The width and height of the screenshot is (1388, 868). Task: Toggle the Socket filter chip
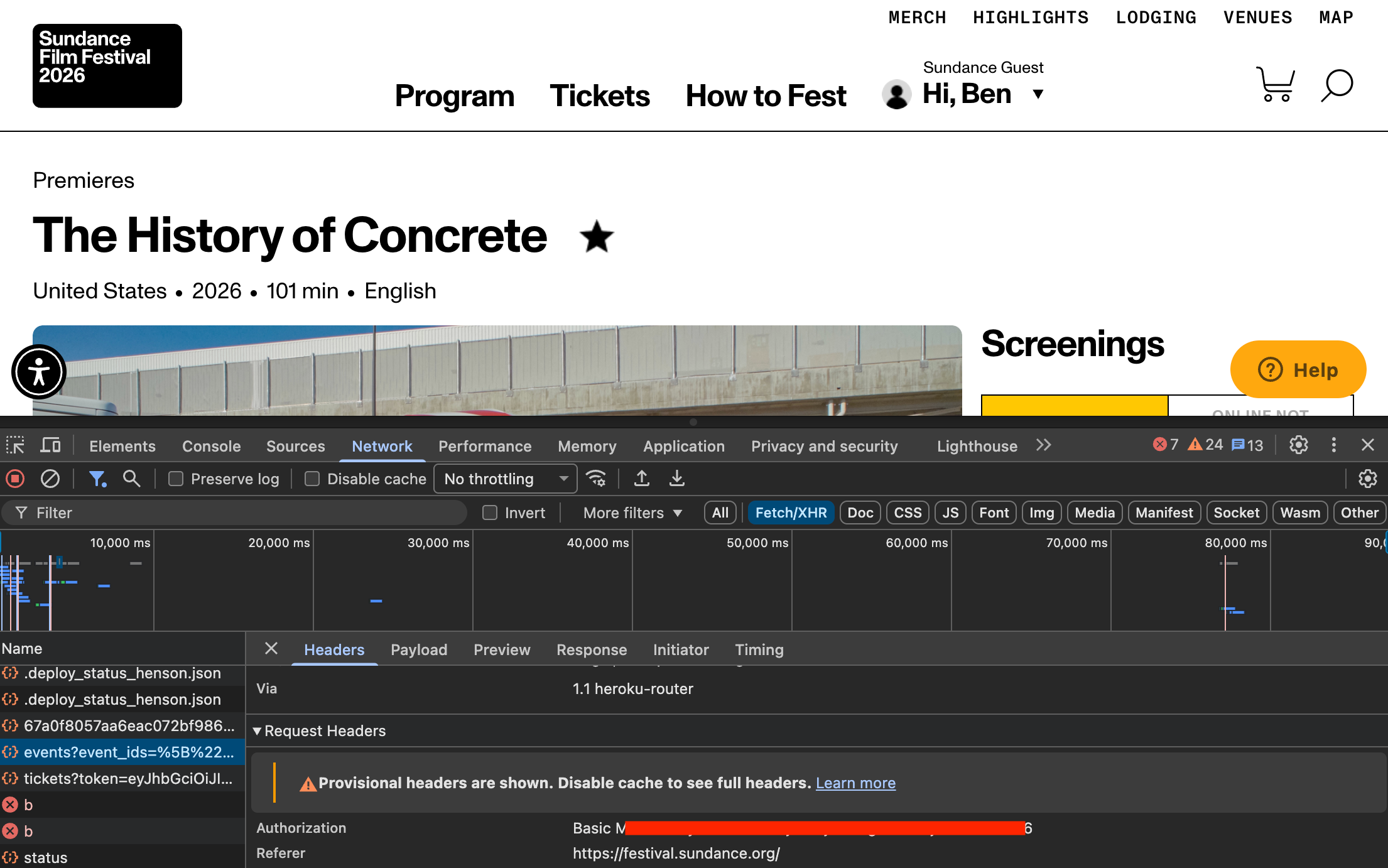[x=1236, y=513]
